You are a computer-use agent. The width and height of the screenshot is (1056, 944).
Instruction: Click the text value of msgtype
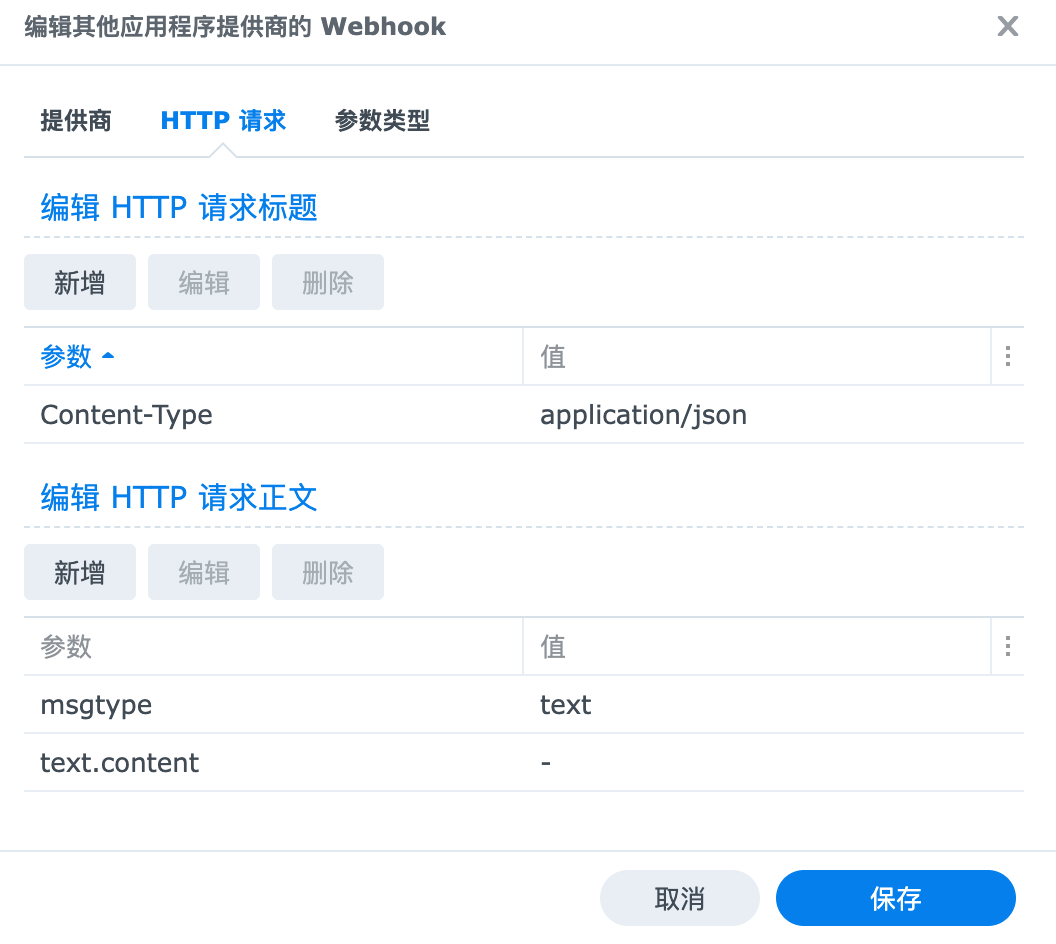click(x=566, y=705)
